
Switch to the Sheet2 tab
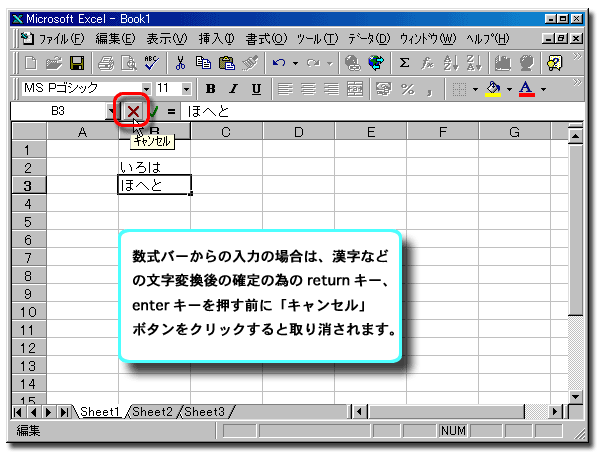coord(152,412)
